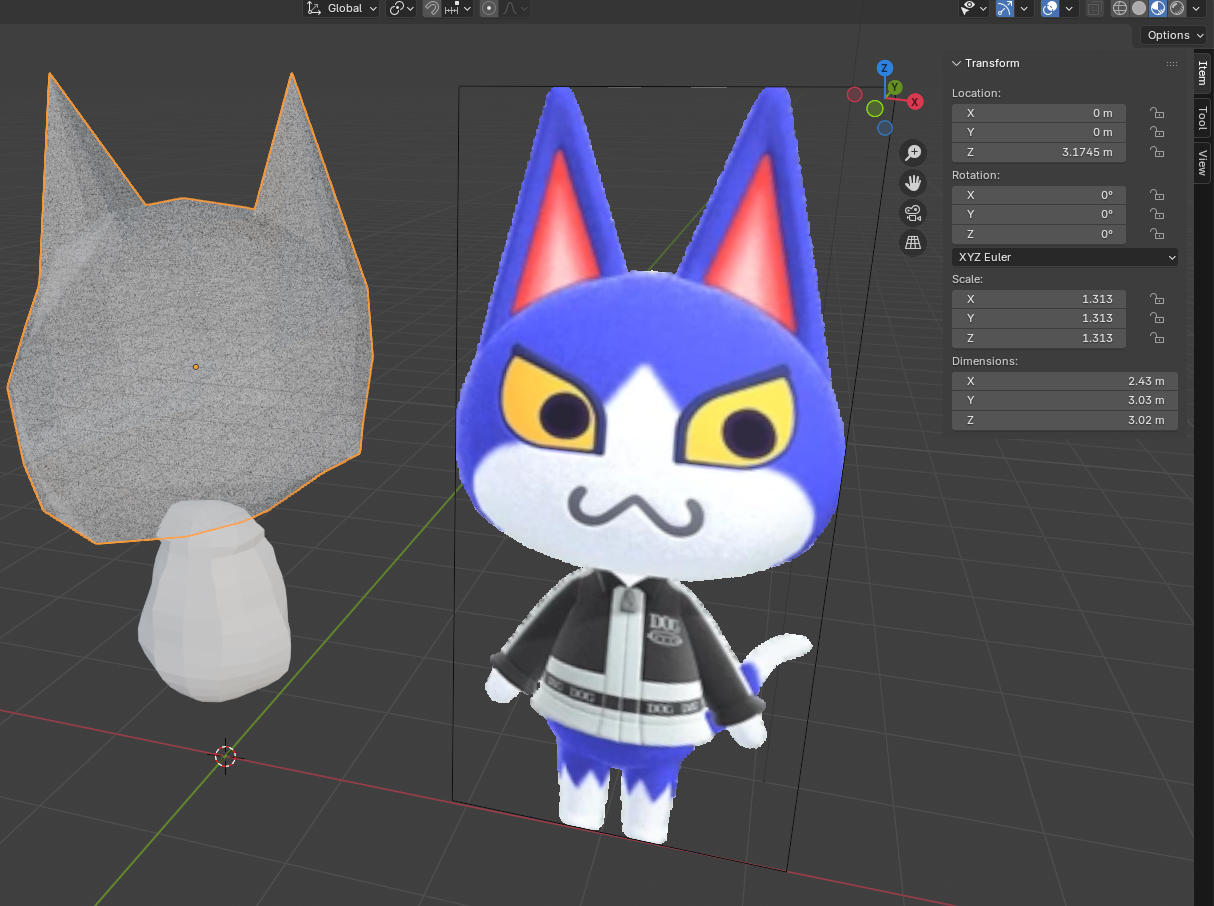Click the Pan view hand icon
The width and height of the screenshot is (1214, 906).
[912, 182]
